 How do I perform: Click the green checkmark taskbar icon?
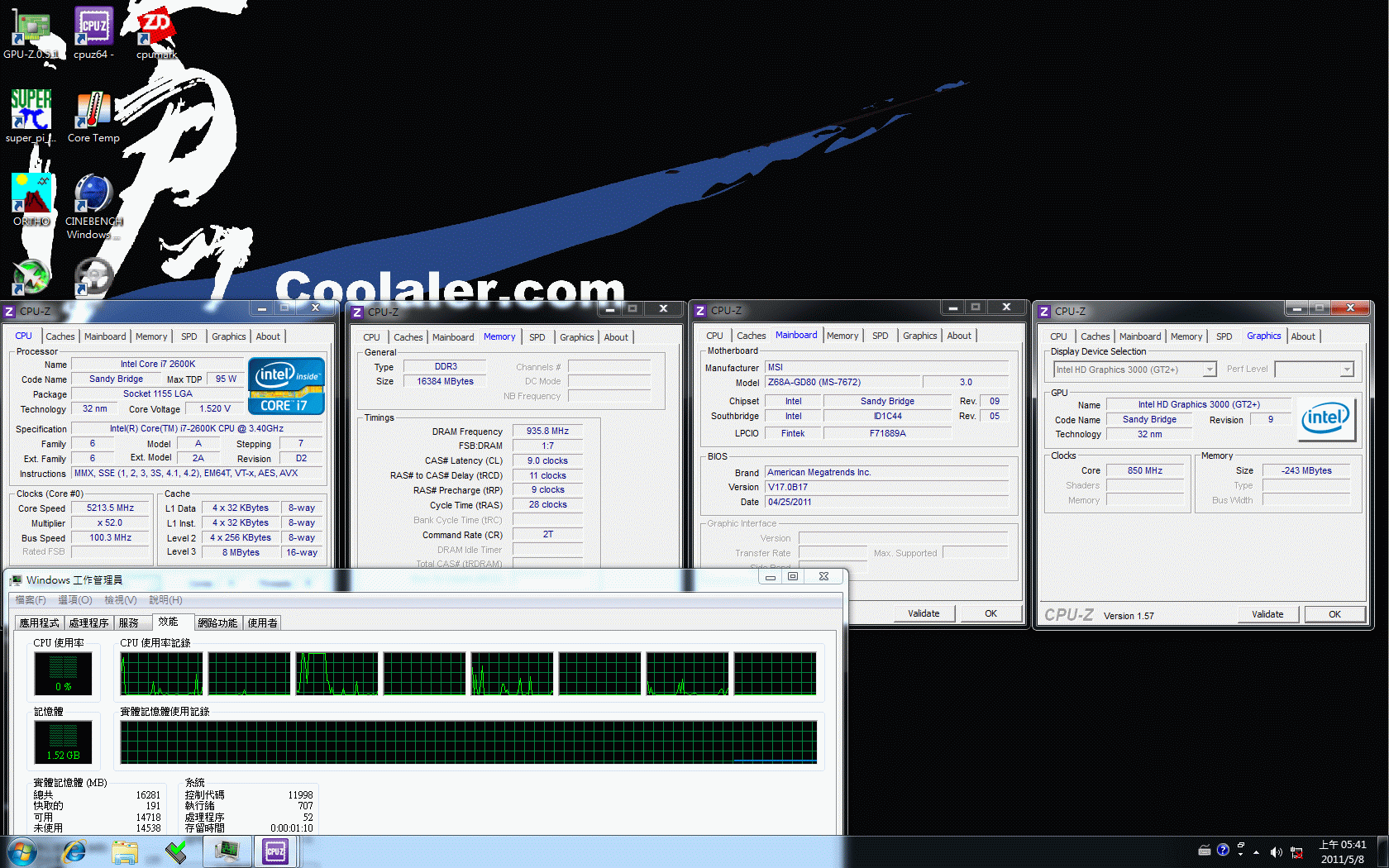175,851
